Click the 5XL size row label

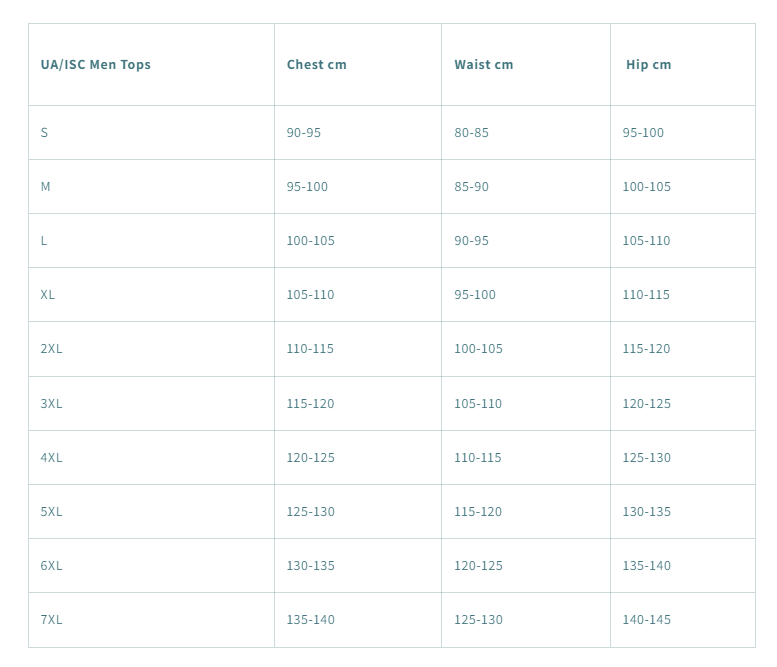pos(51,512)
